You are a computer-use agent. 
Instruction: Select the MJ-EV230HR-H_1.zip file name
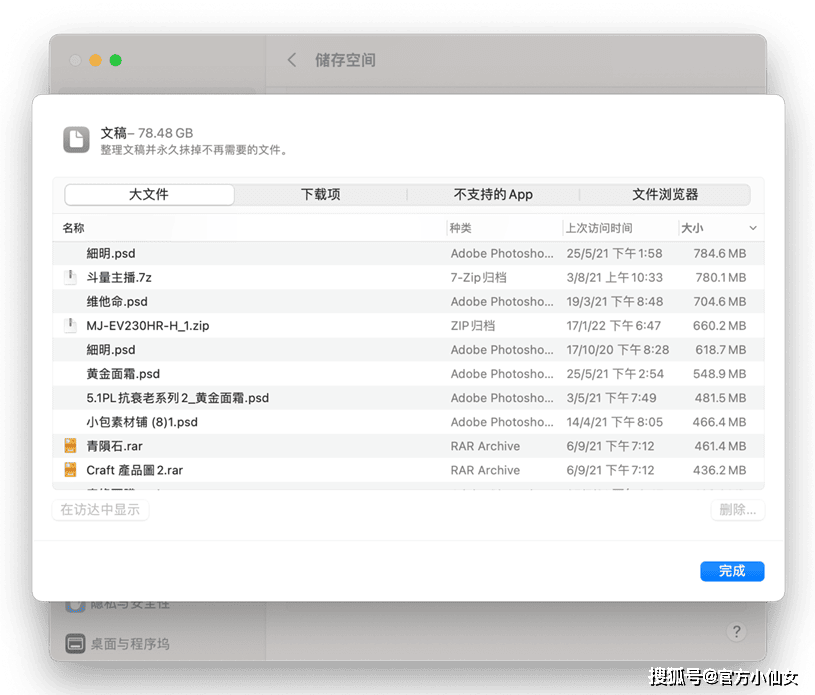[x=148, y=325]
